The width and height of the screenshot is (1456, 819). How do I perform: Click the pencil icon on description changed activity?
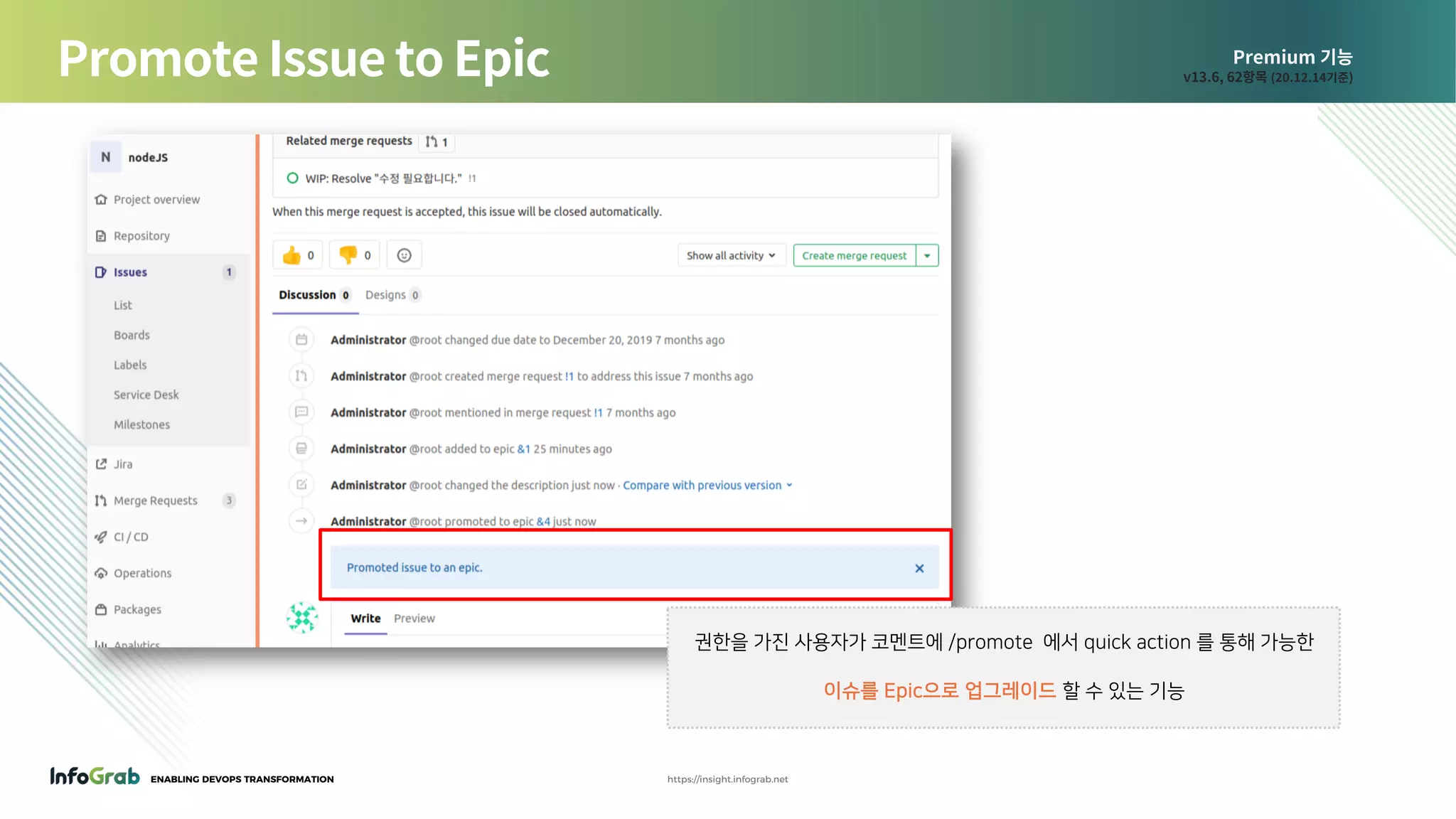pyautogui.click(x=301, y=485)
